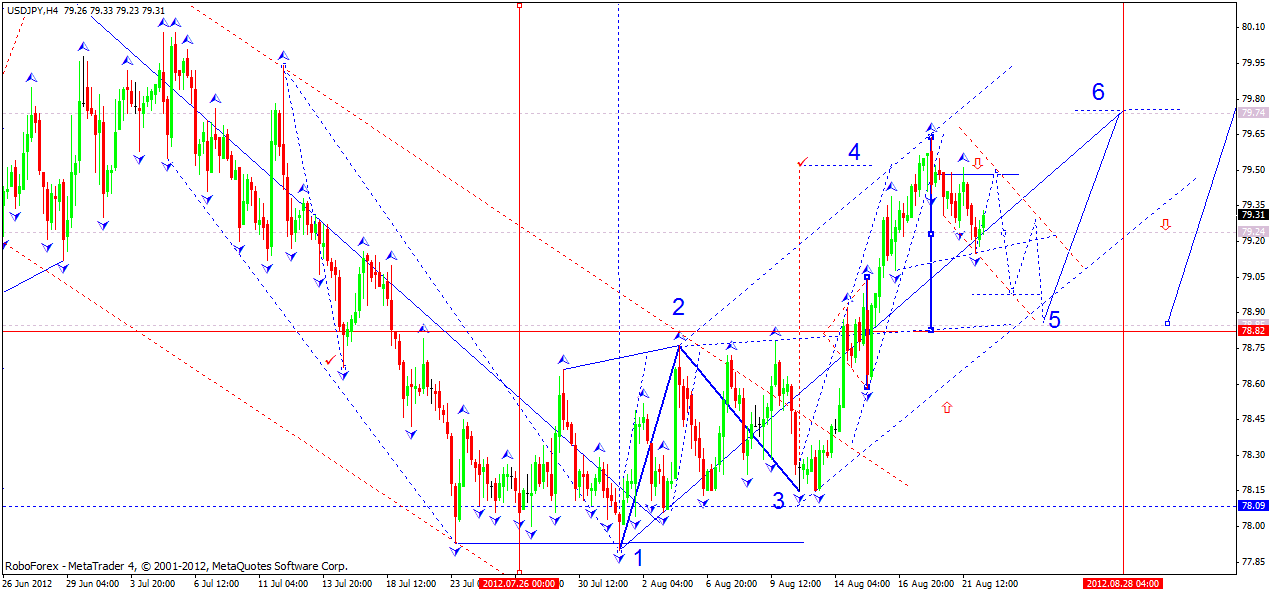Select wave label 5
Screen dimensions: 1274x591
(1054, 321)
